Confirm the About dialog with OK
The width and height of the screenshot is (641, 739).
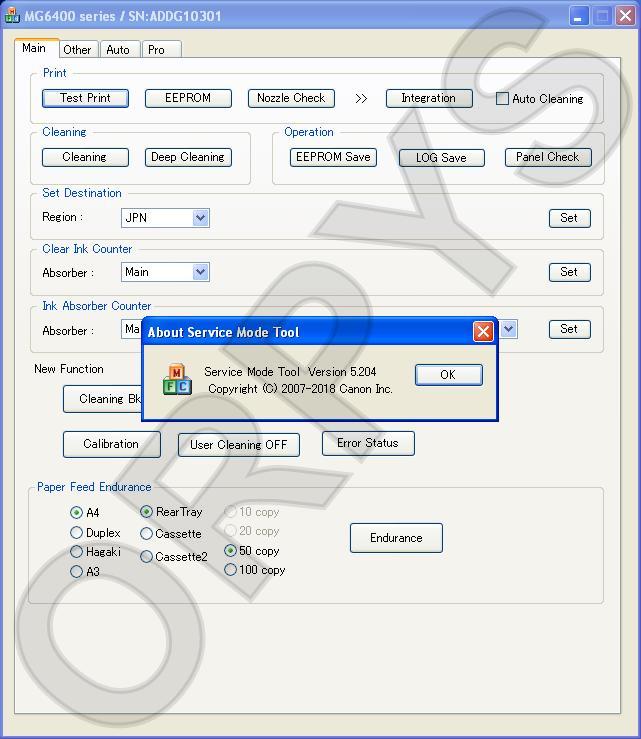click(448, 375)
